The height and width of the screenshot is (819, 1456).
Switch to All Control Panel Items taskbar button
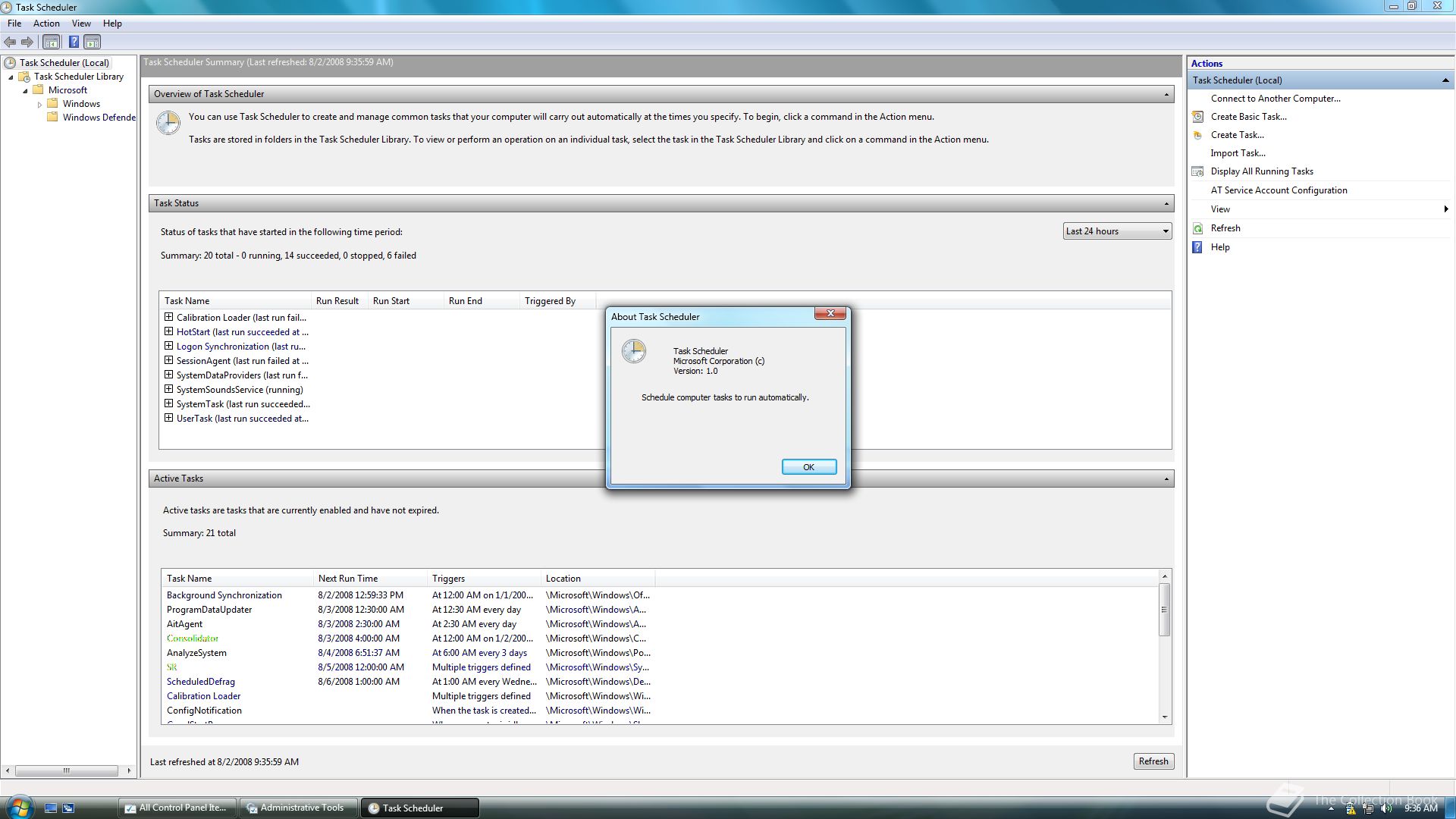178,808
